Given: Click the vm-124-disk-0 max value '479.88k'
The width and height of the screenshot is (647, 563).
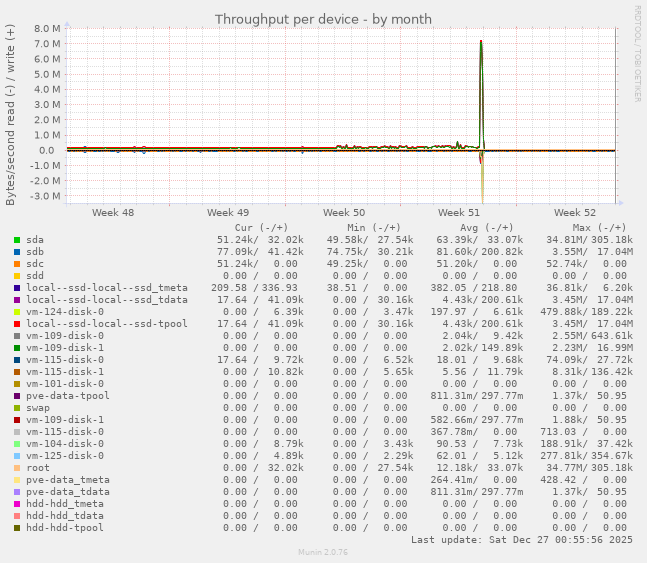Looking at the screenshot, I should point(562,312).
